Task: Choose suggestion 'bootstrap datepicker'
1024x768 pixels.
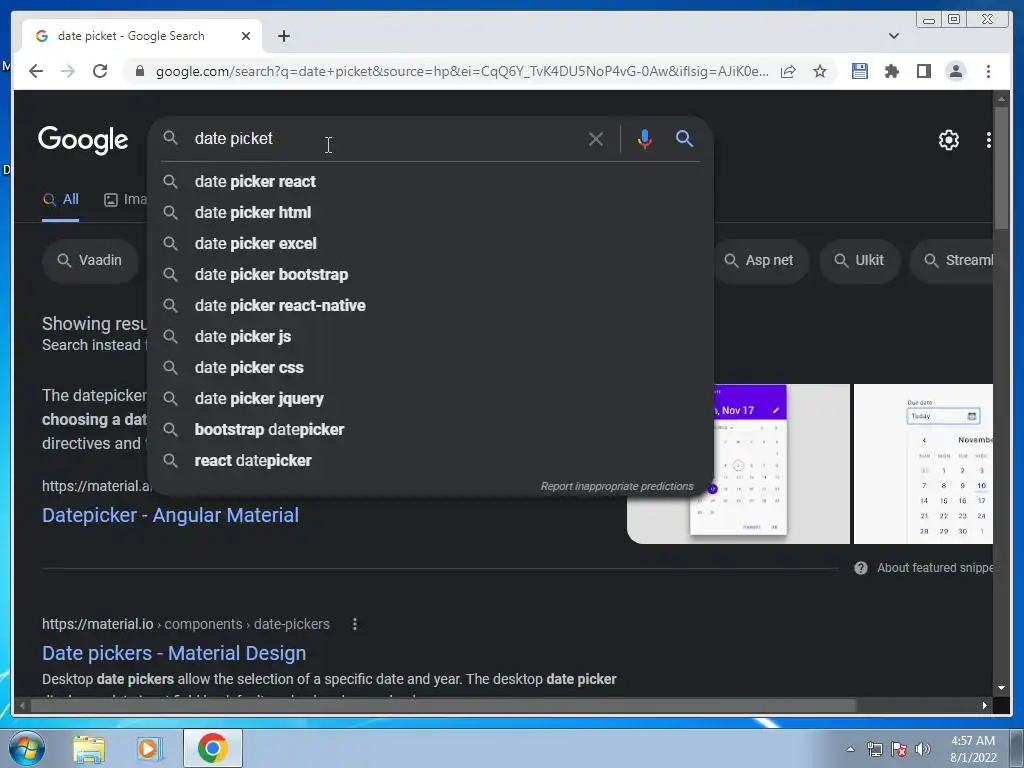Action: click(431, 430)
